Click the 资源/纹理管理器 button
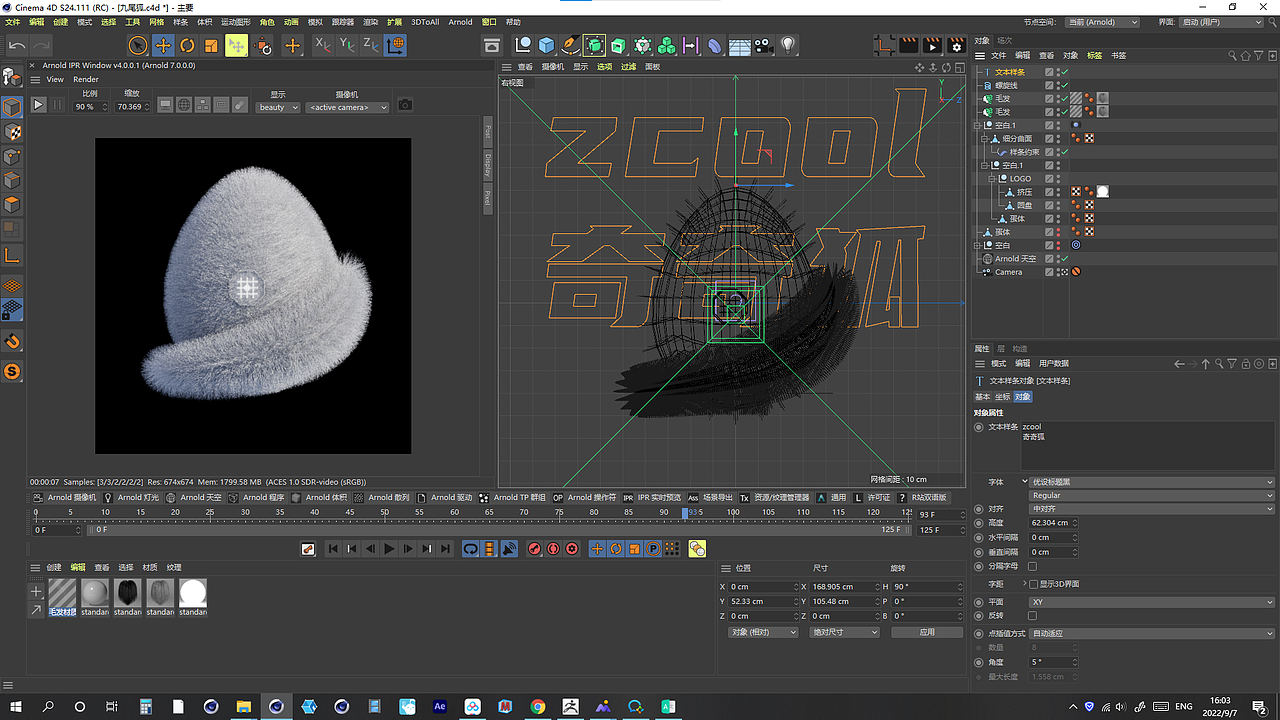The height and width of the screenshot is (720, 1280). click(x=774, y=497)
